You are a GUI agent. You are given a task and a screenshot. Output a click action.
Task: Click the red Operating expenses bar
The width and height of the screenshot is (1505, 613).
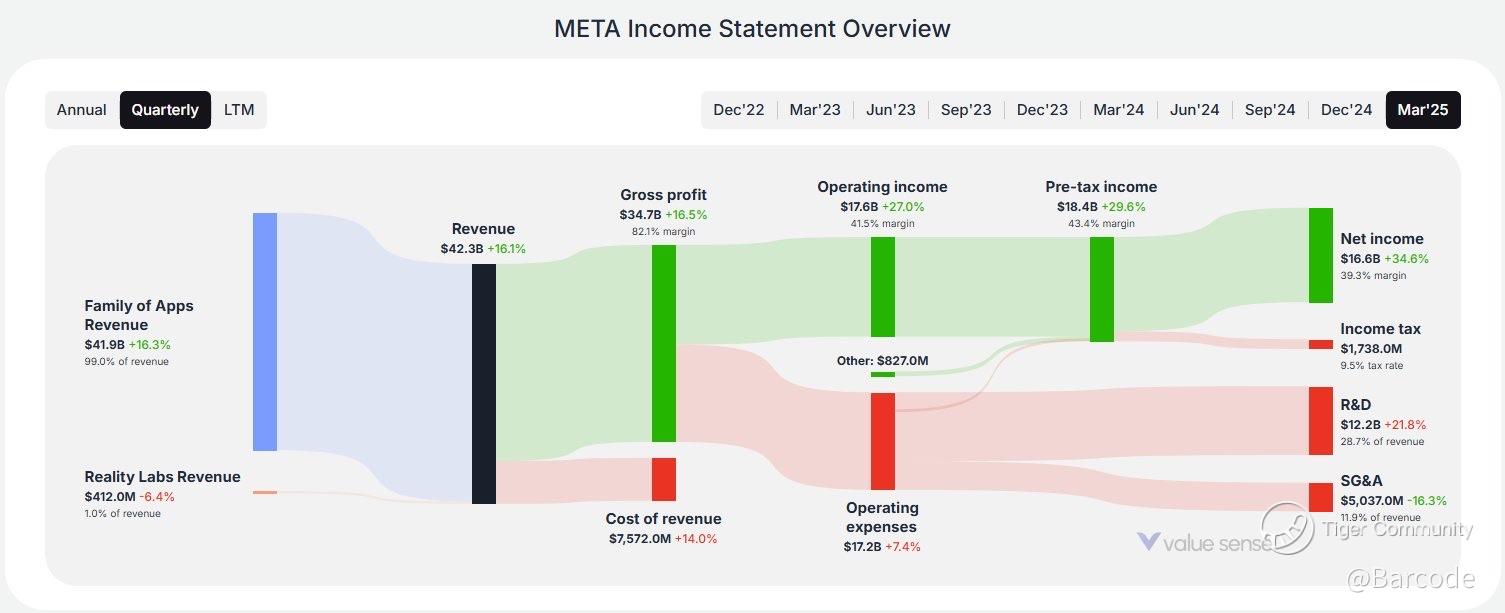pos(883,440)
